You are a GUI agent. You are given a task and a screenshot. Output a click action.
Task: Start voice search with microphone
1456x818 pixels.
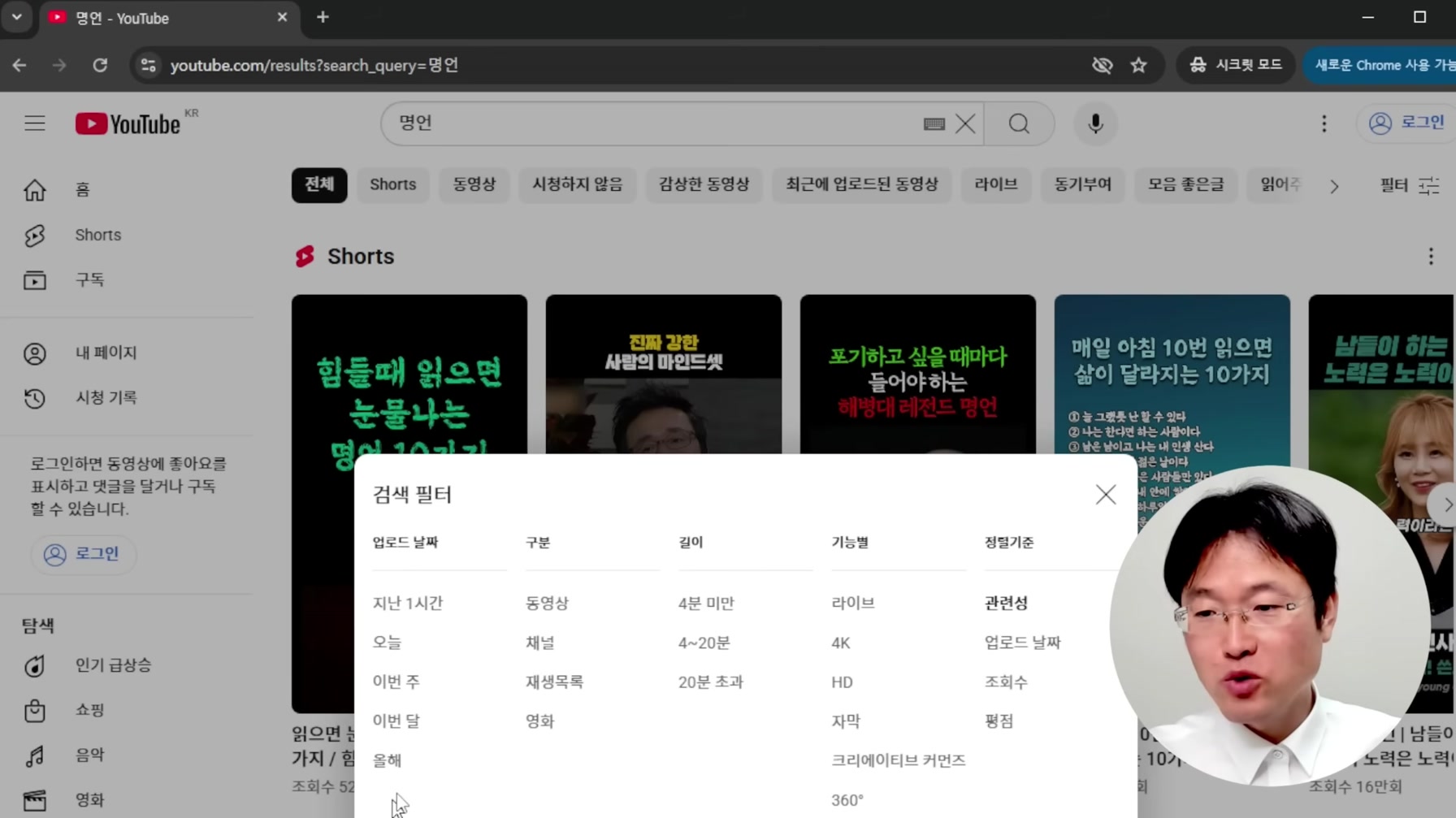point(1095,123)
